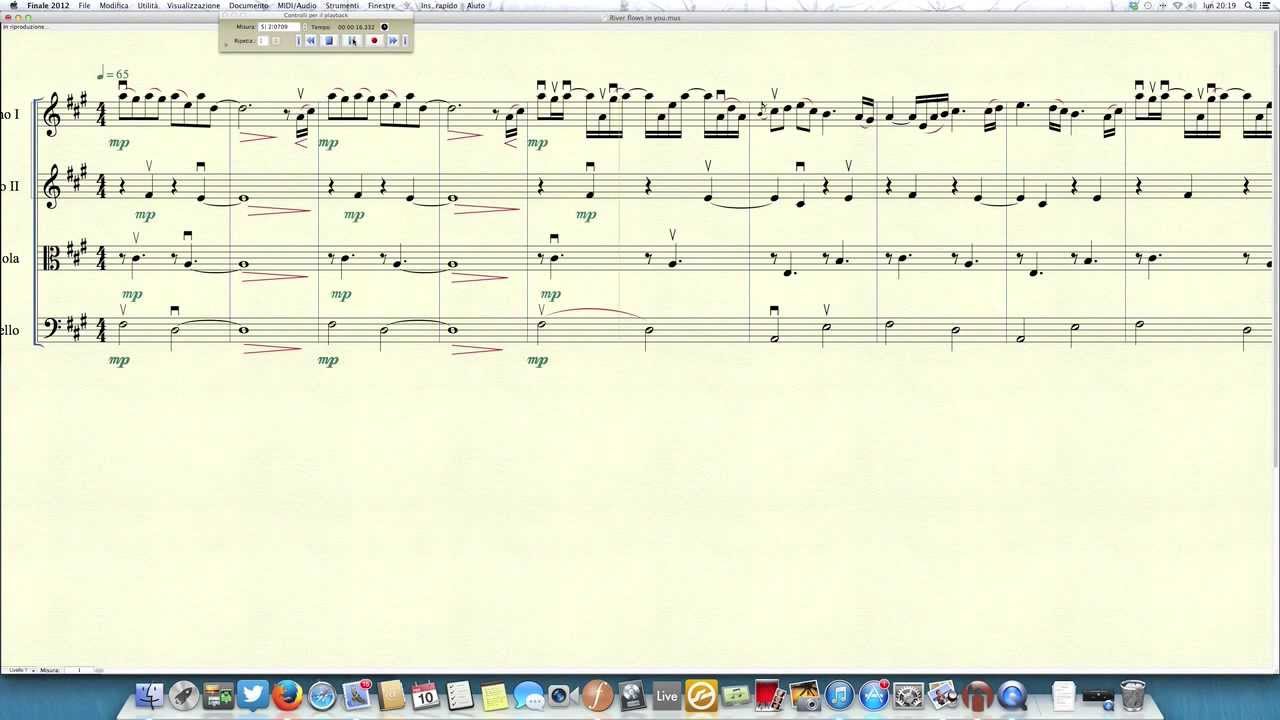Open the Contacts book icon in the dock

[391, 695]
